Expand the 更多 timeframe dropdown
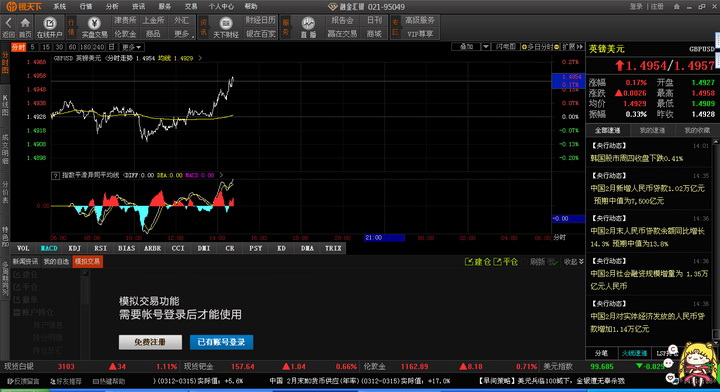Screen dimensions: 720x392 tap(132, 47)
